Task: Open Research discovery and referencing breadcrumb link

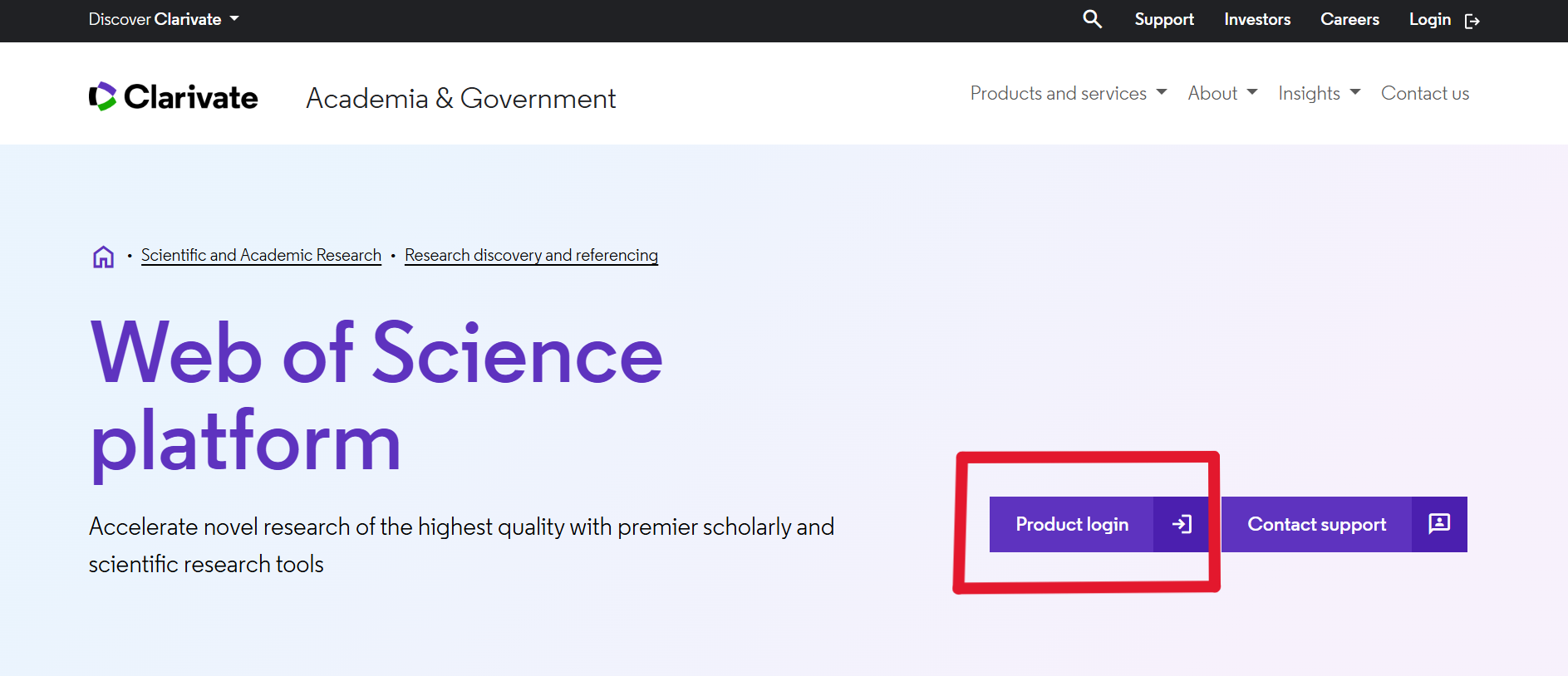Action: 531,255
